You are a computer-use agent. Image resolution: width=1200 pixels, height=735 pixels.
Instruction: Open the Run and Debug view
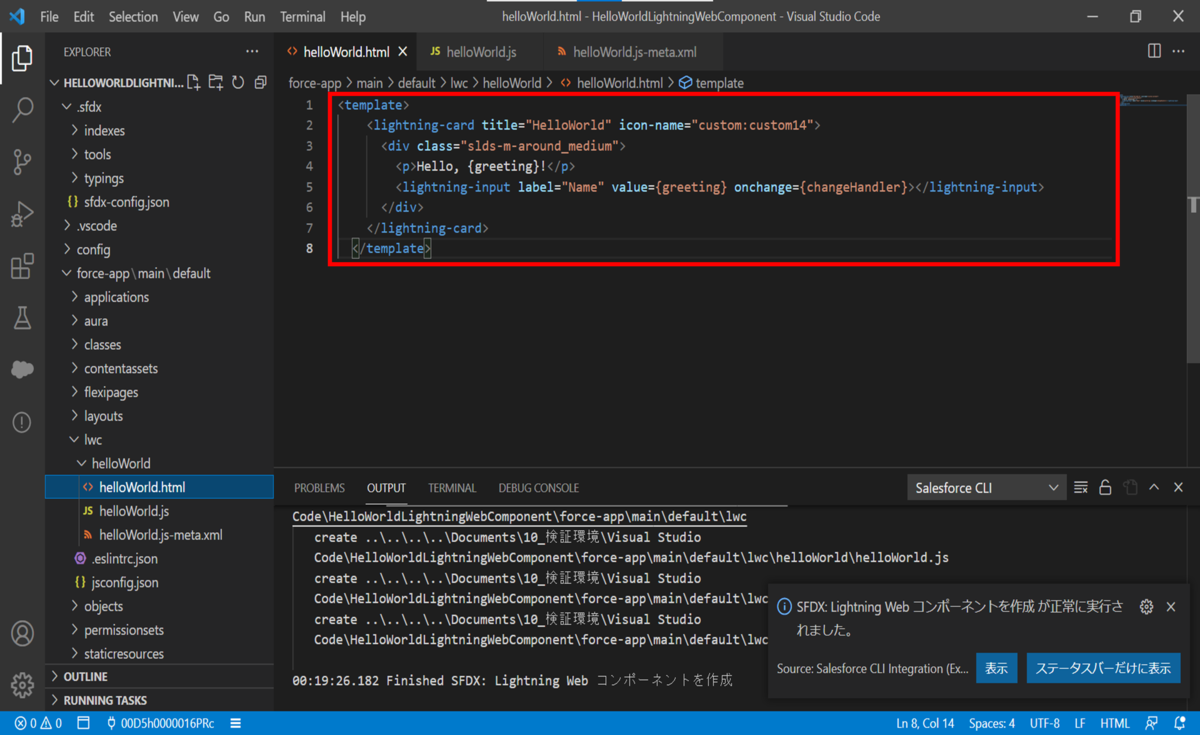point(22,214)
